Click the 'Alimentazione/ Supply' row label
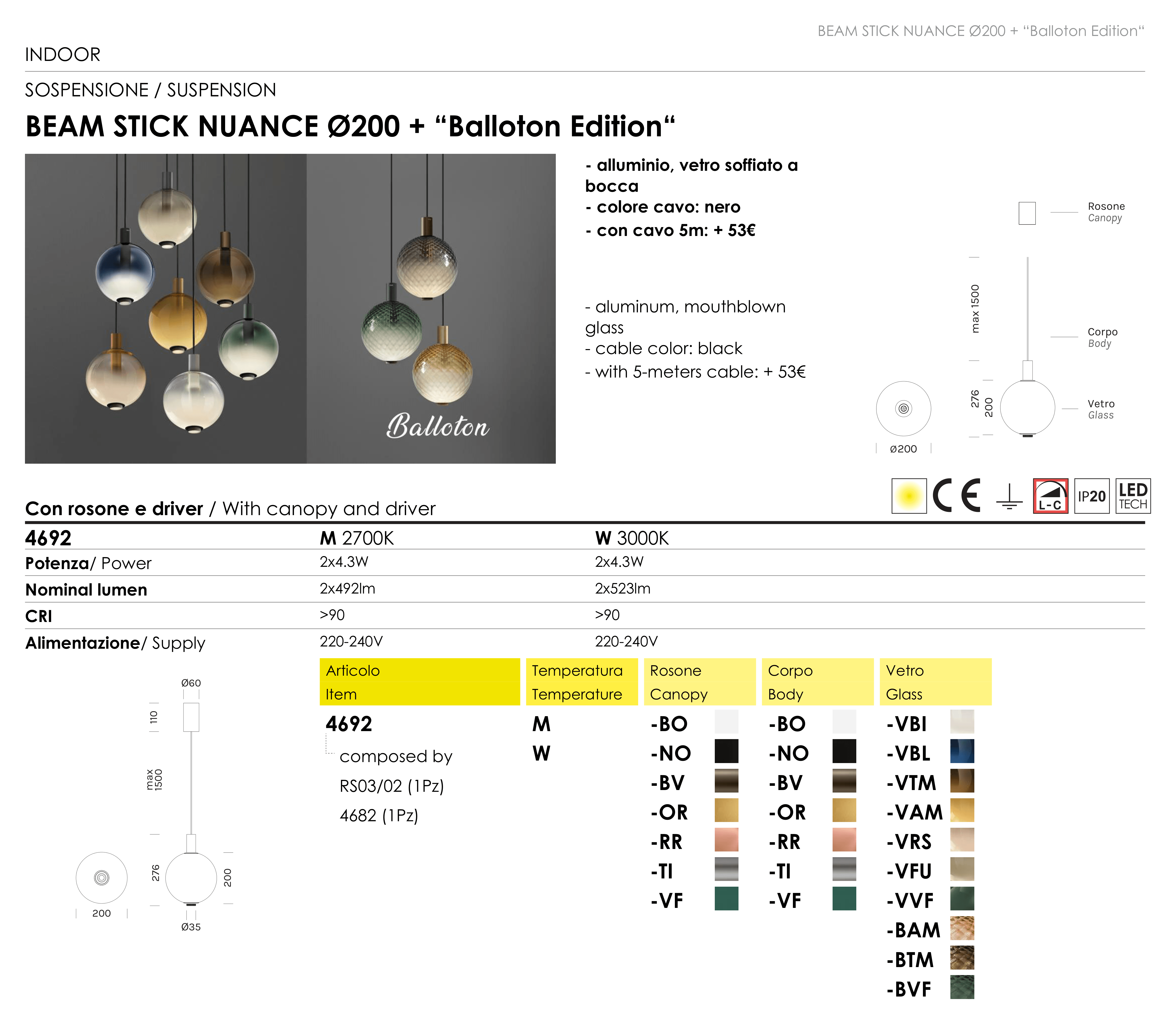1176x1024 pixels. (115, 643)
